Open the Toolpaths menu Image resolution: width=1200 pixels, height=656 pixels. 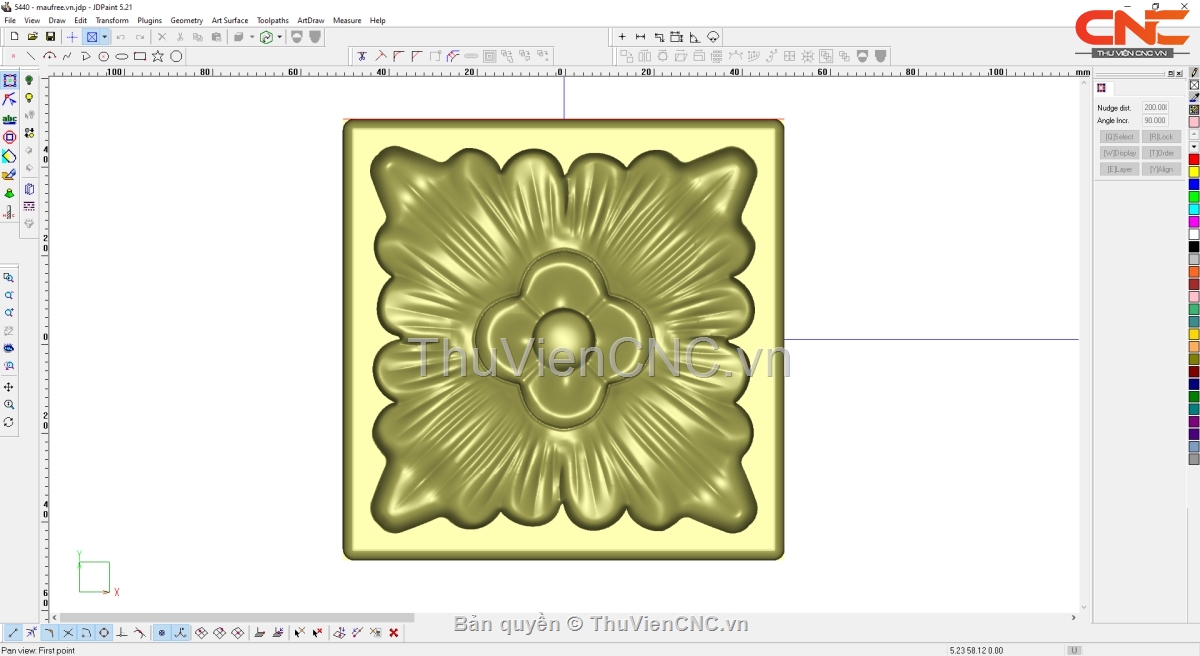[273, 20]
